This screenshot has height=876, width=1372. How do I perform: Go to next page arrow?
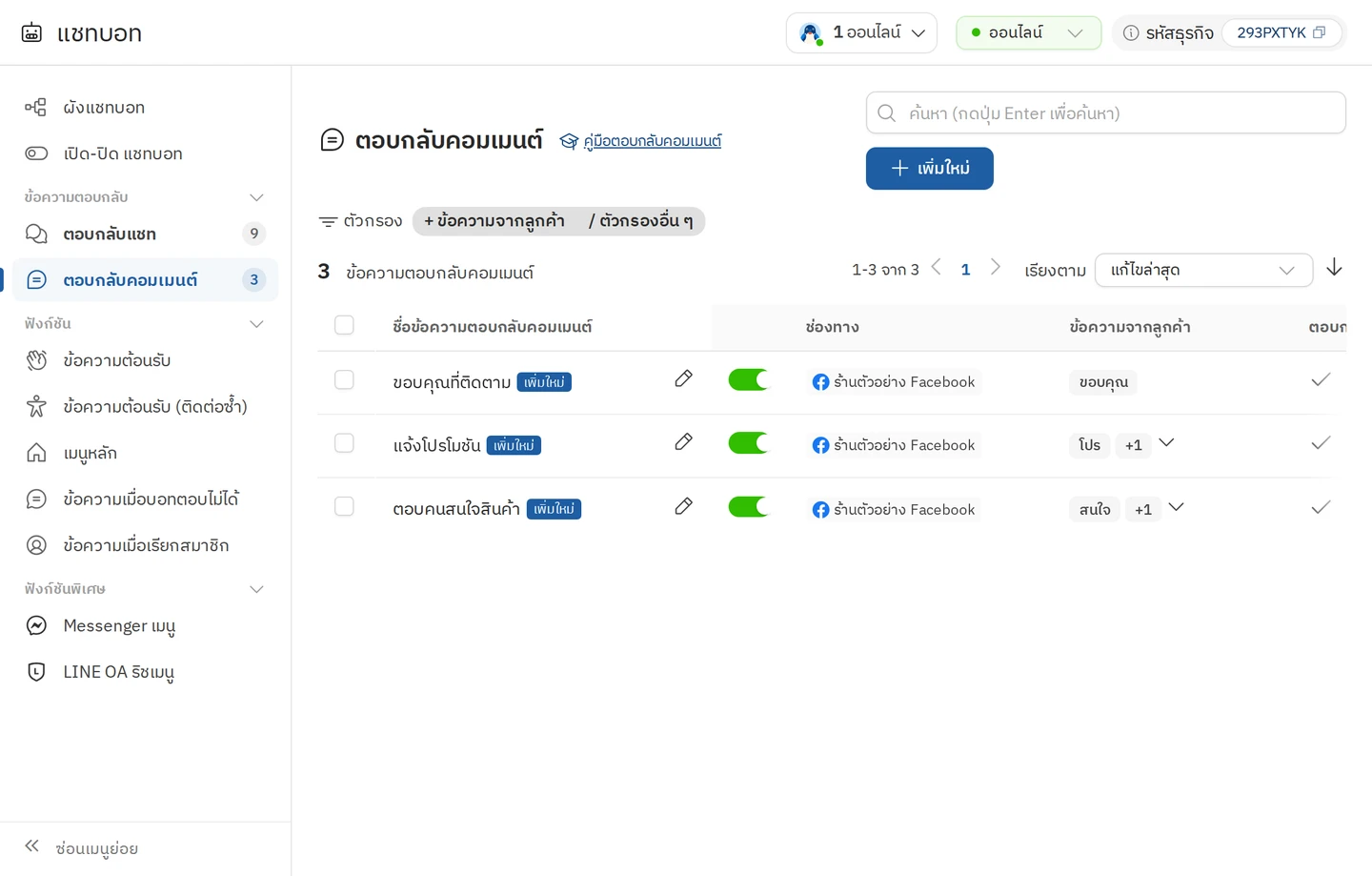point(995,268)
